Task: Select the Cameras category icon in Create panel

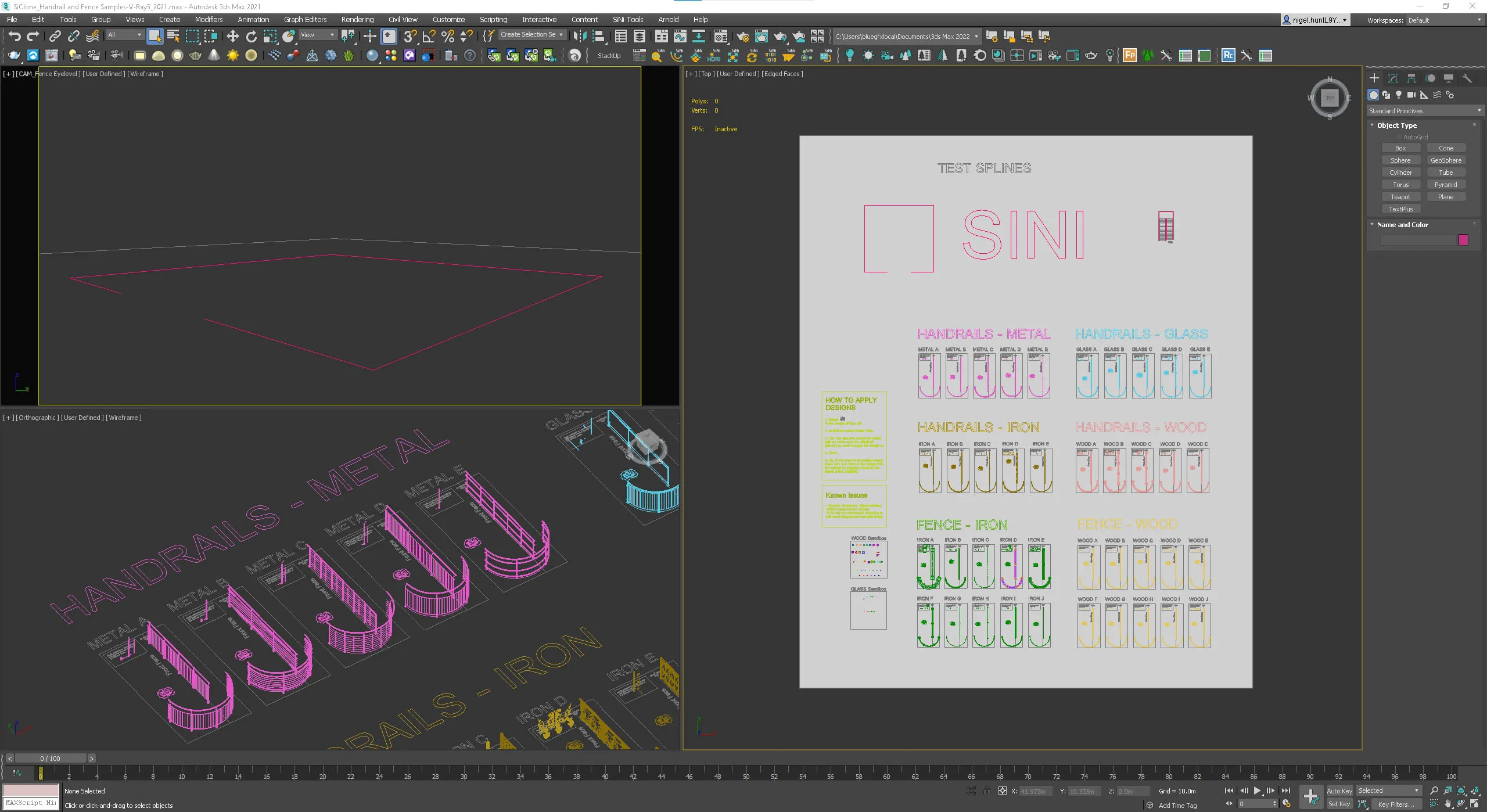Action: (x=1411, y=95)
